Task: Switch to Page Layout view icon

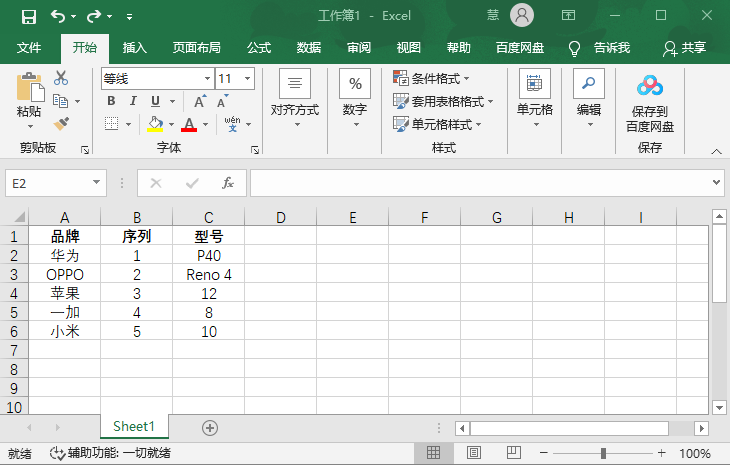Action: [x=474, y=453]
